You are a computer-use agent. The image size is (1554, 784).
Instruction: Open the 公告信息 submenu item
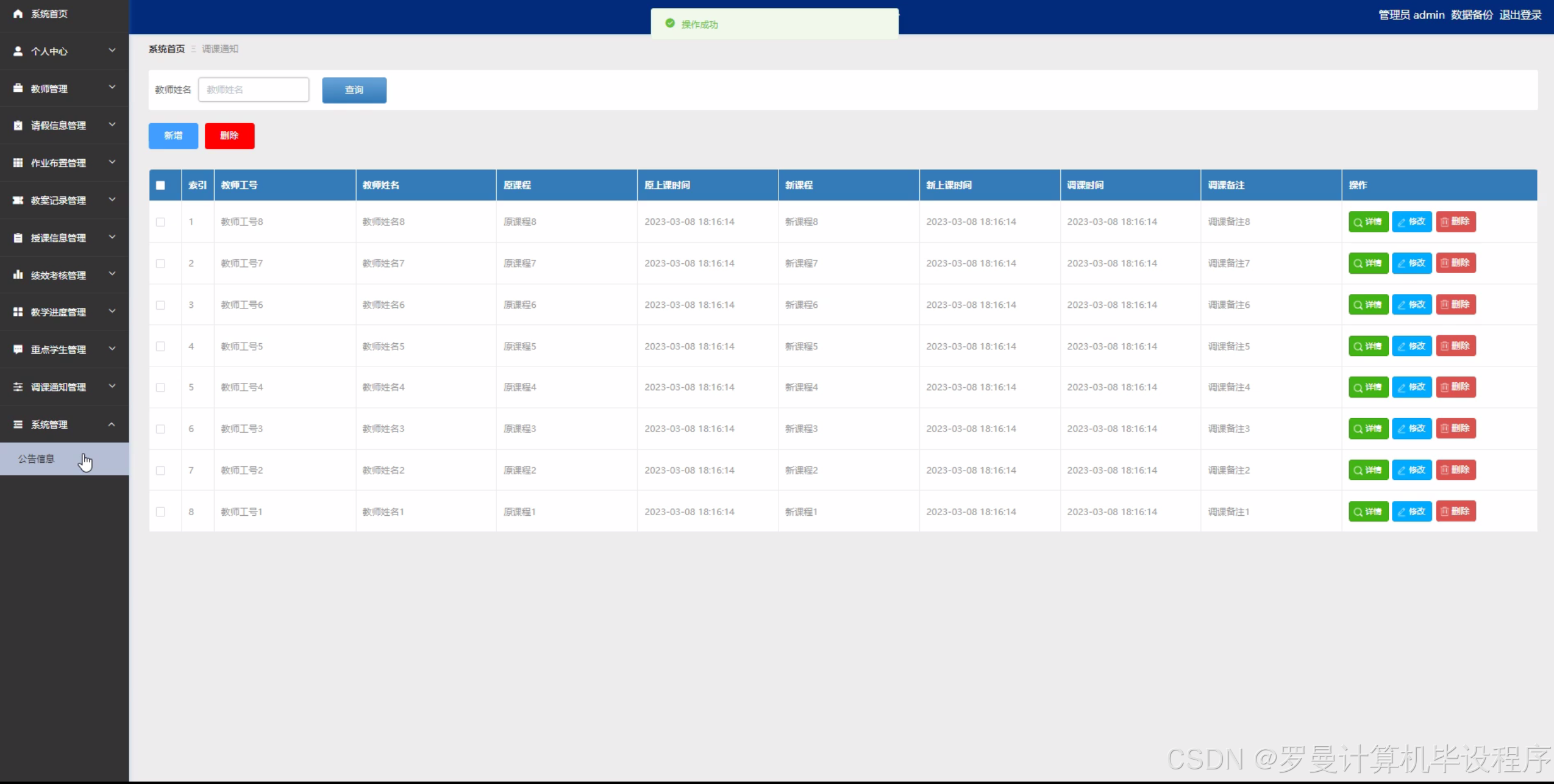point(37,459)
